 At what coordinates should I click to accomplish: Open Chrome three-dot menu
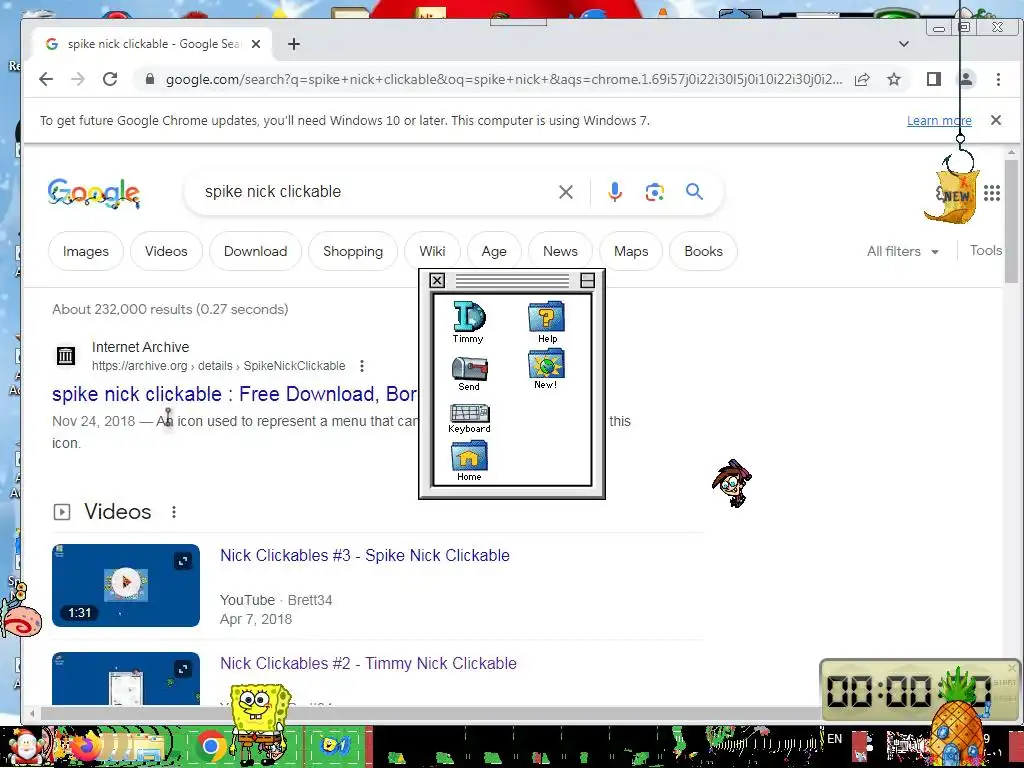(998, 80)
